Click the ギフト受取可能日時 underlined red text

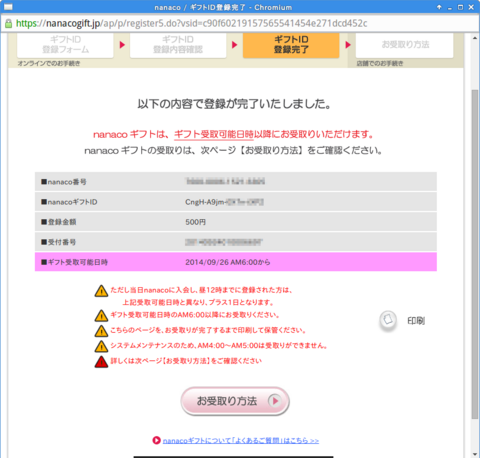coord(214,134)
